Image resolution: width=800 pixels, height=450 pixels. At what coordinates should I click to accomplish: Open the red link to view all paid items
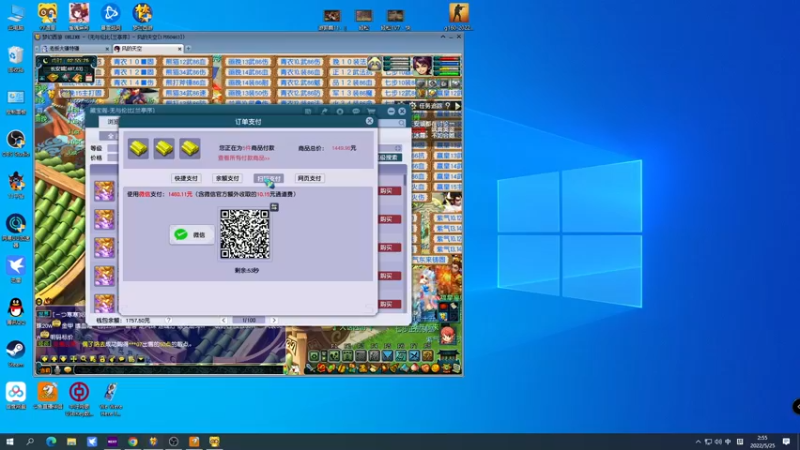click(x=243, y=158)
